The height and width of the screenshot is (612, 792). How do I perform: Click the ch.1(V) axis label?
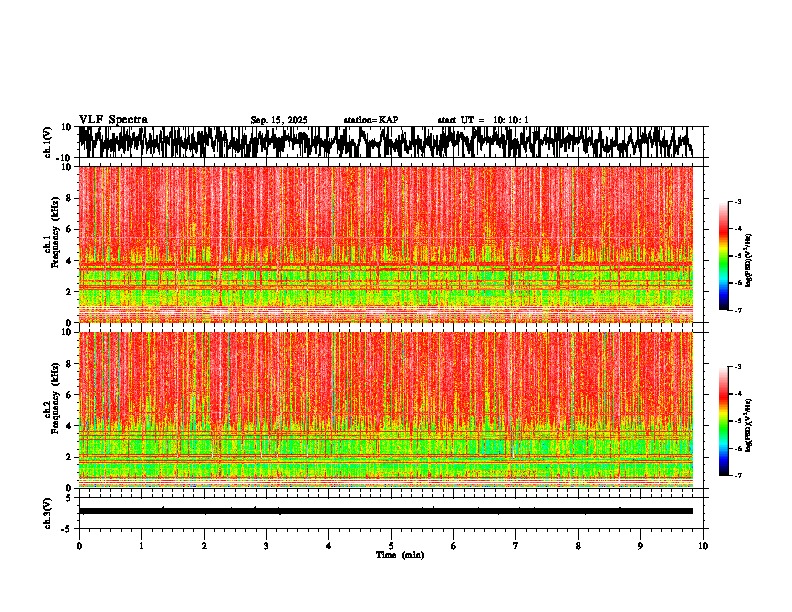point(48,142)
